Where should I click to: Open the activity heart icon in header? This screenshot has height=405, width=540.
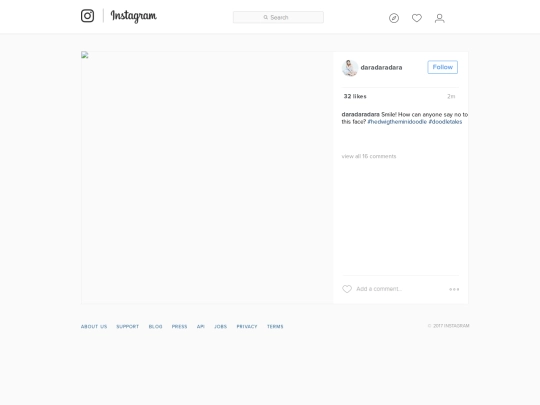417,18
